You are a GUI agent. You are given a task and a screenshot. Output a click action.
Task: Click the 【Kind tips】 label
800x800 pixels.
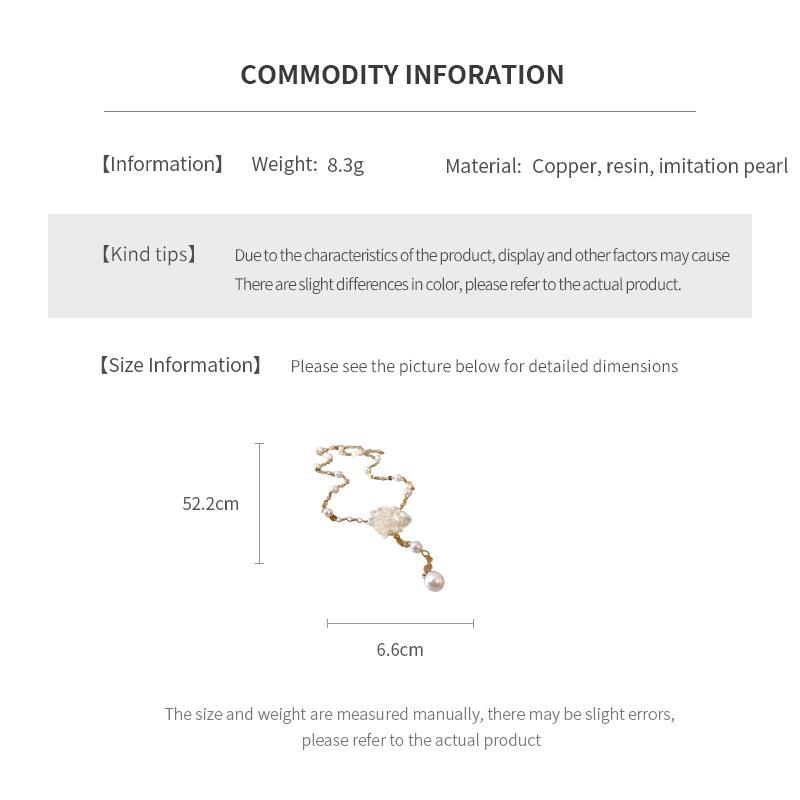(148, 254)
